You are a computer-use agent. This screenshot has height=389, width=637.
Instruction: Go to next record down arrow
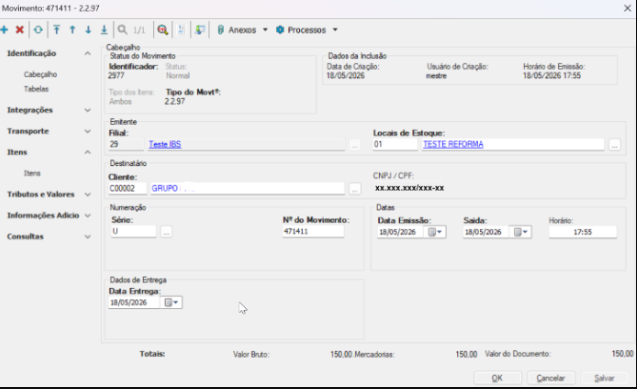tap(88, 30)
